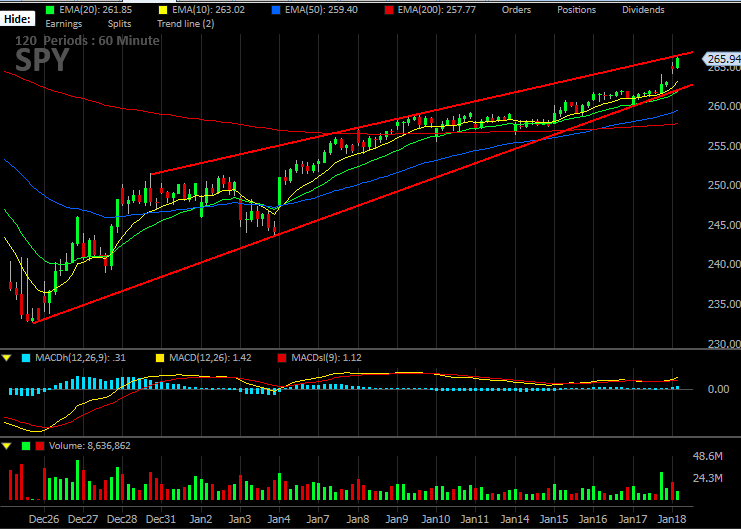Click the 0.00 MACD axis label
Screen dimensions: 741x529
(718, 389)
